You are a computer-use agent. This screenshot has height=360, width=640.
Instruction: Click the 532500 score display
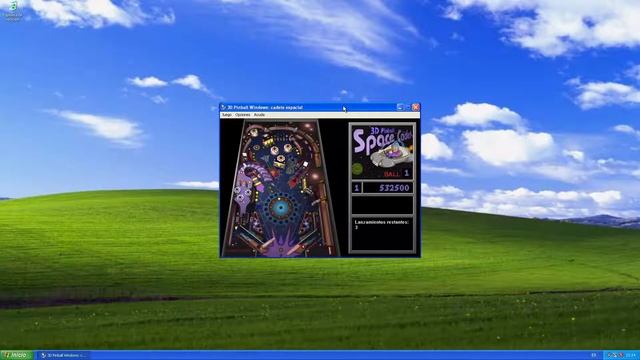(x=388, y=188)
